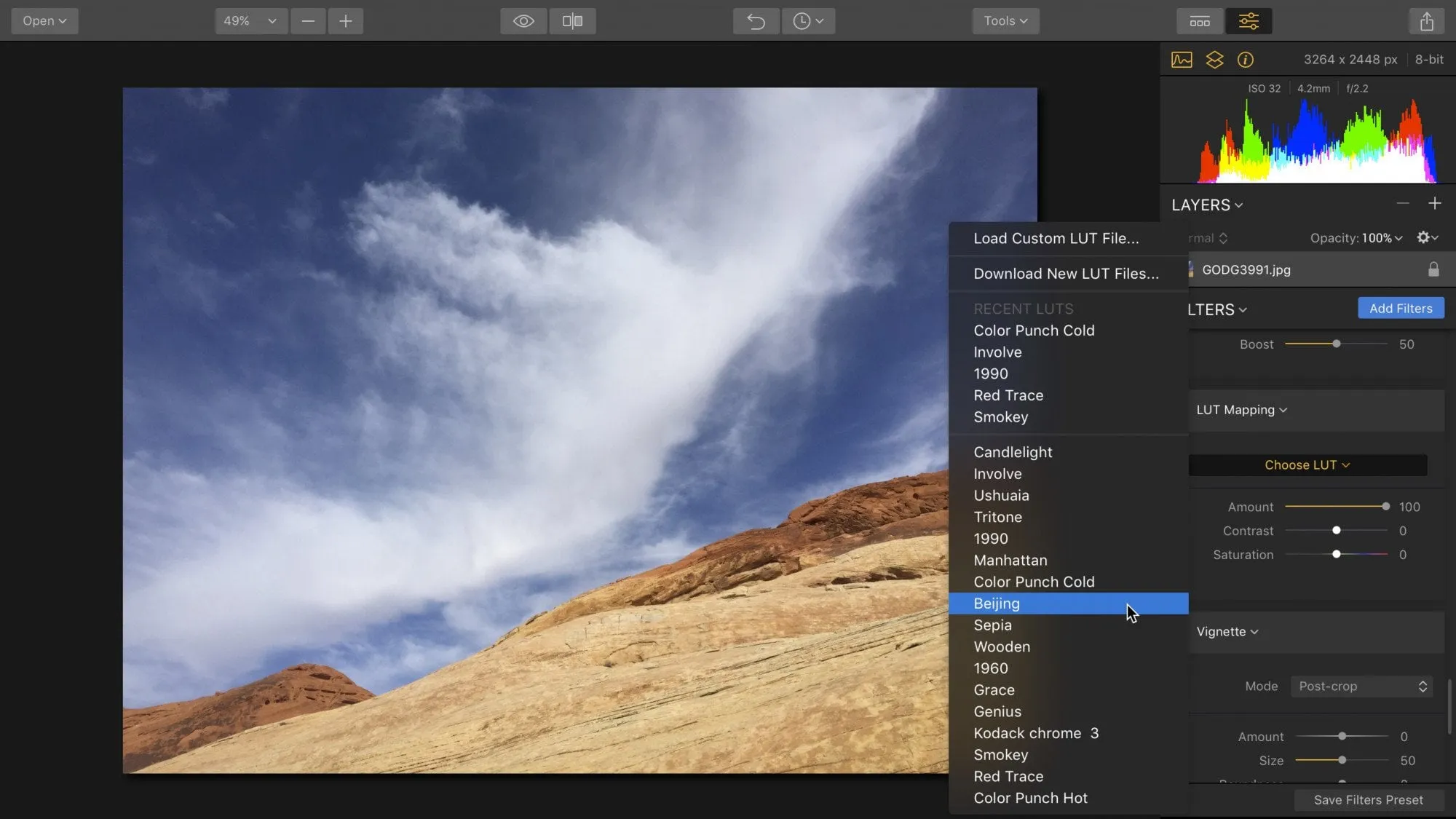Choose Load Custom LUT File option
1456x819 pixels.
pyautogui.click(x=1056, y=238)
